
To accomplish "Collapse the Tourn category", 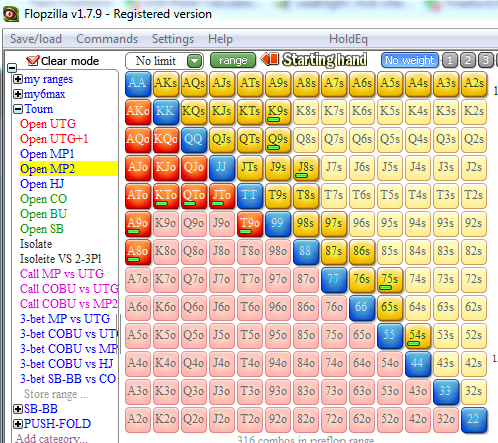I will 18,109.
